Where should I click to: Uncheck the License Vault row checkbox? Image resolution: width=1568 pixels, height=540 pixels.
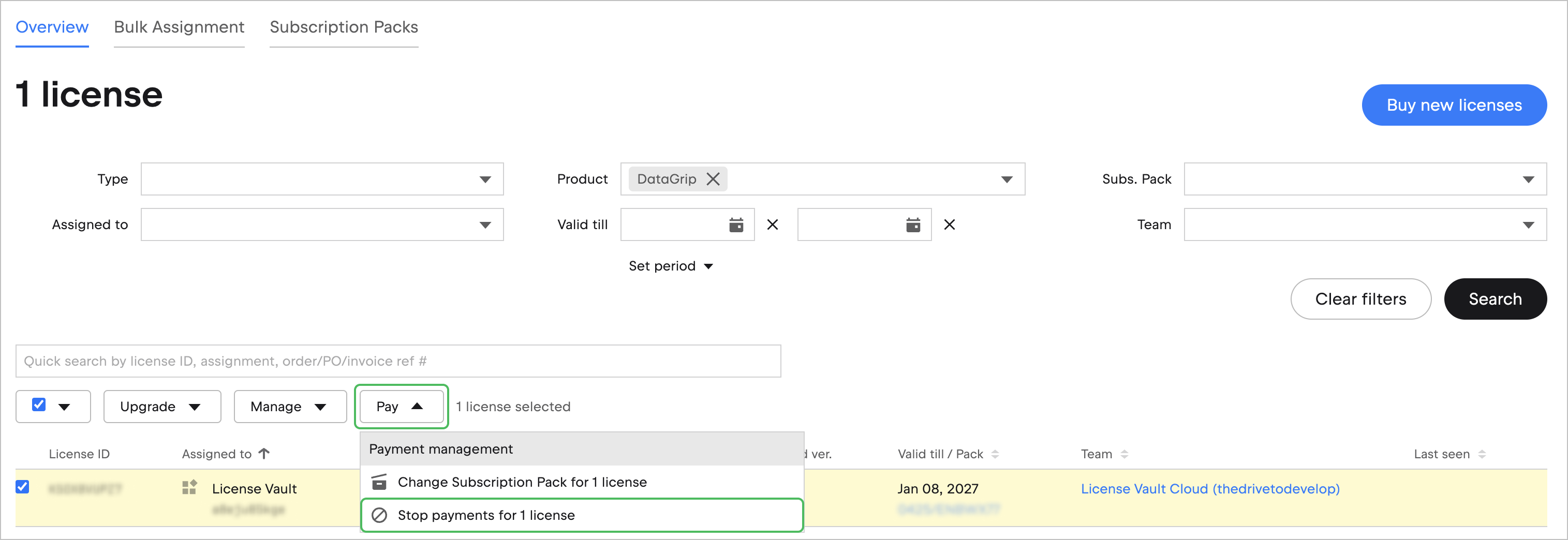click(x=23, y=487)
